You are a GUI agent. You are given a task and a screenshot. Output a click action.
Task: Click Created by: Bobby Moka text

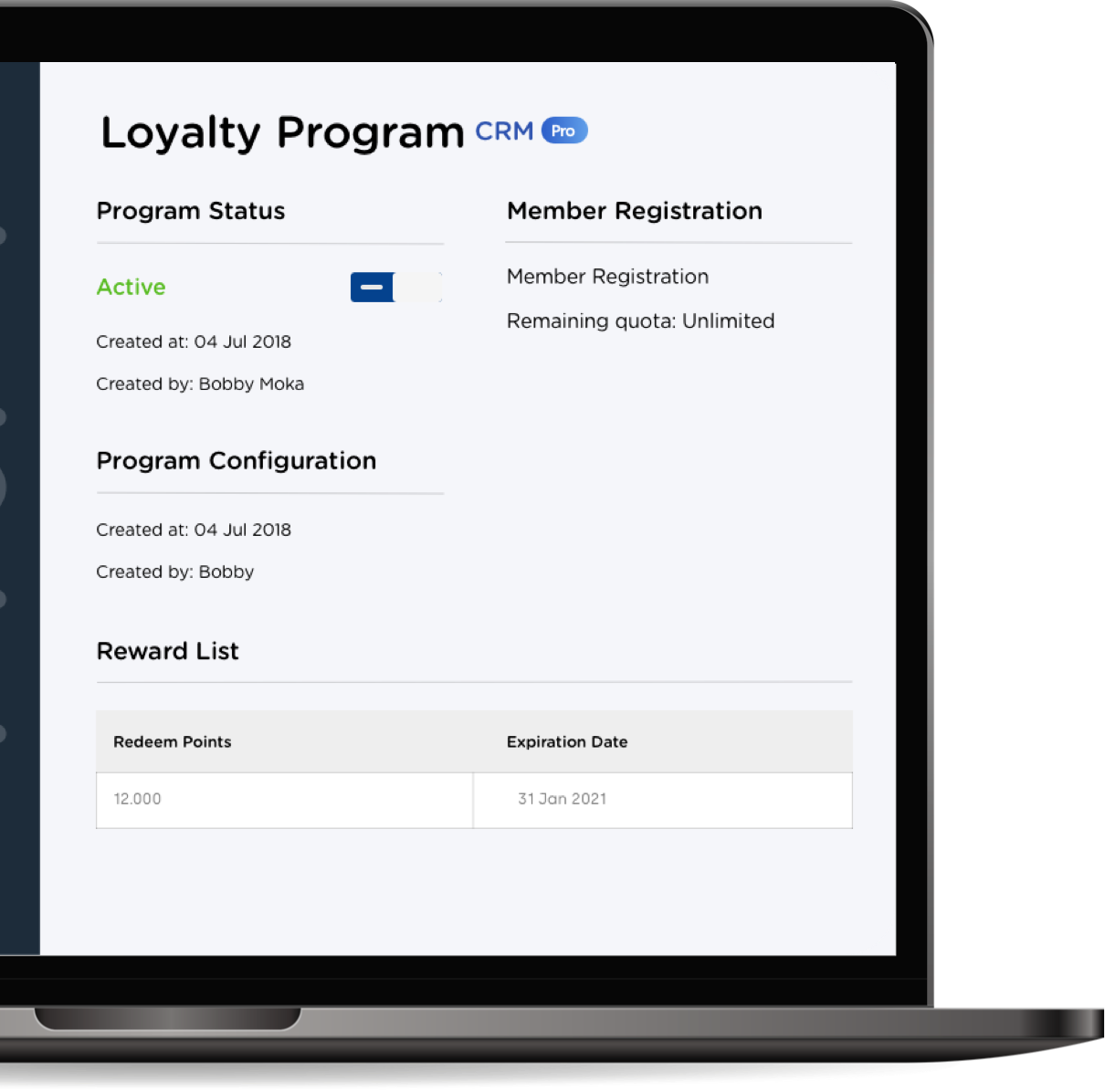[x=200, y=384]
